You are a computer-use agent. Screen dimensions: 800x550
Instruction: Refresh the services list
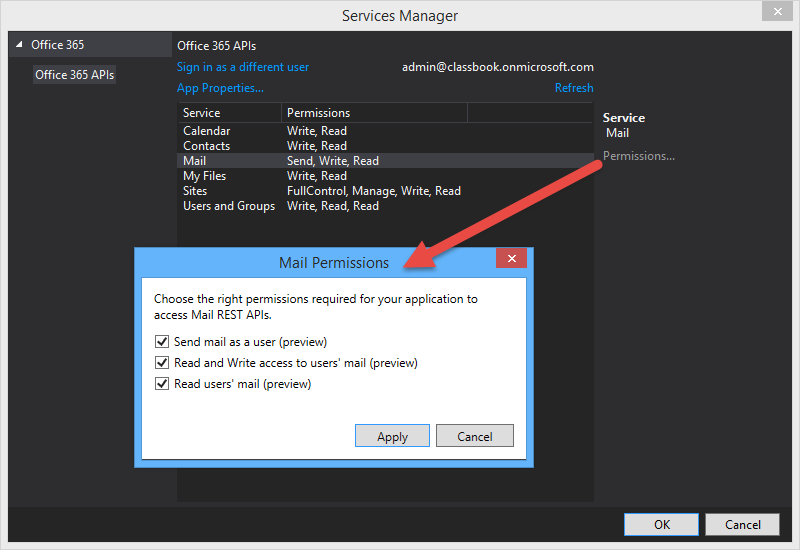(x=574, y=88)
